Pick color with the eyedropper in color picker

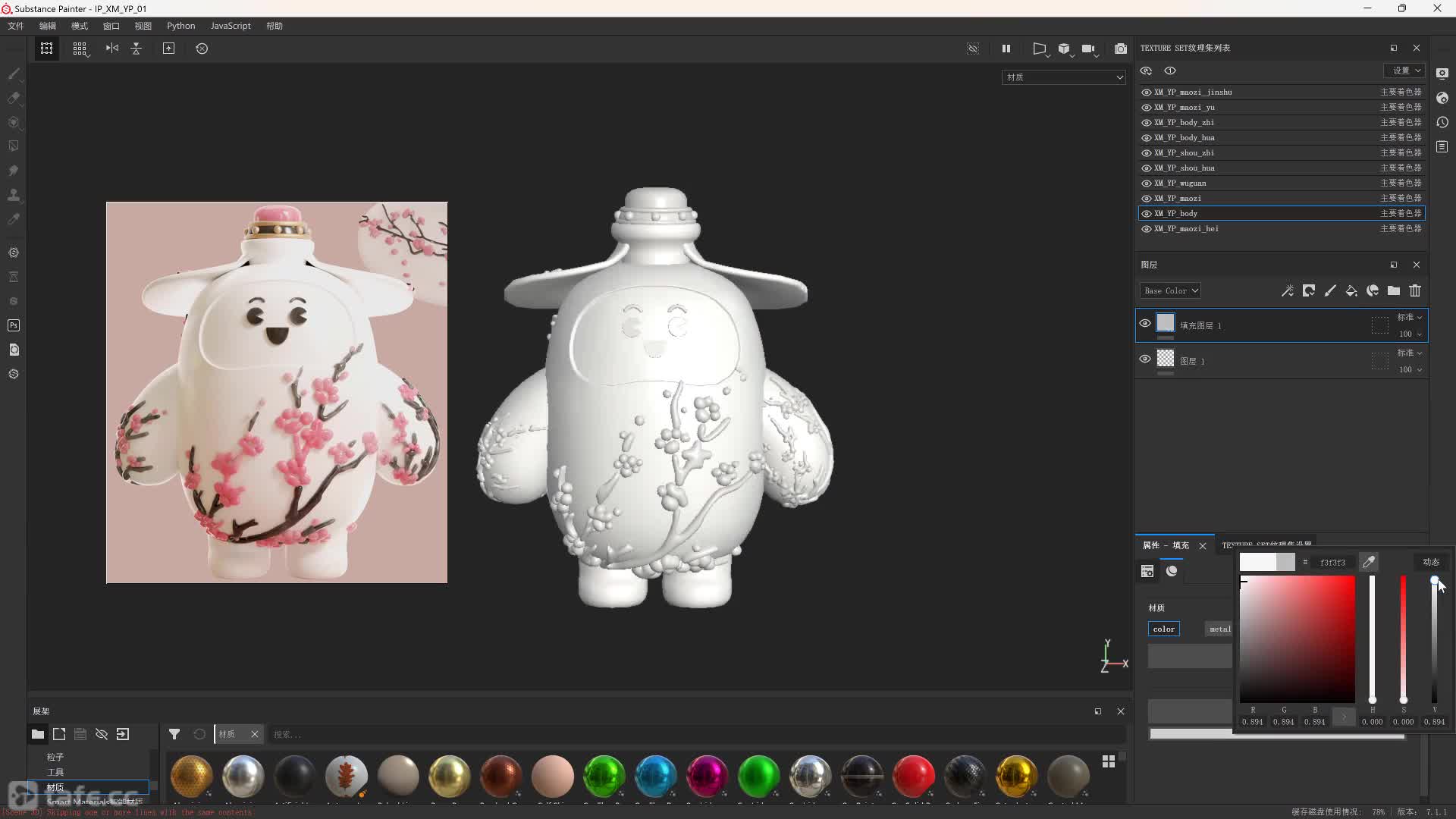[x=1369, y=562]
